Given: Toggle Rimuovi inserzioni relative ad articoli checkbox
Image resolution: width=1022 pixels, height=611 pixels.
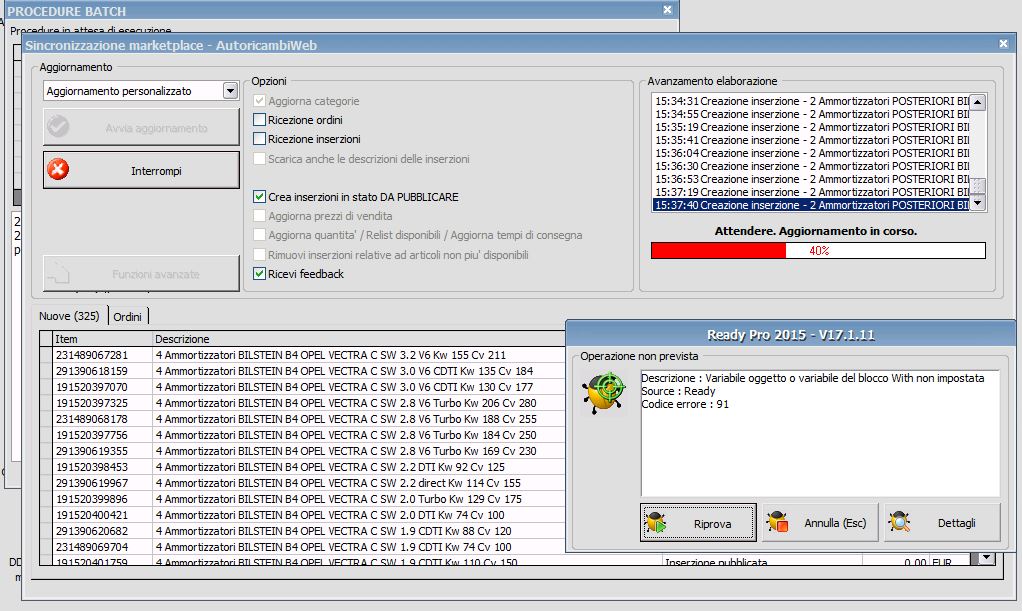Looking at the screenshot, I should [x=259, y=254].
